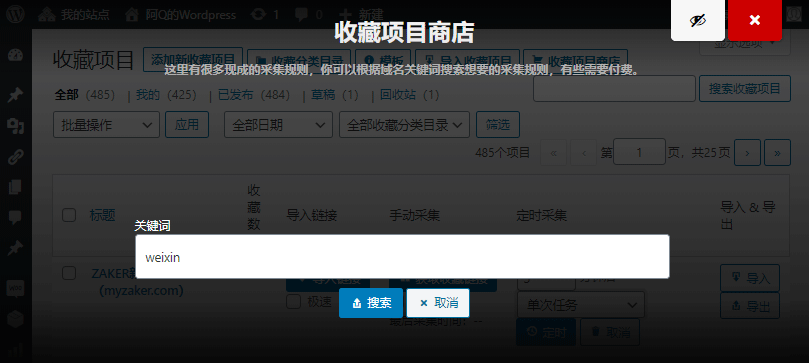Viewport: 809px width, 363px height.
Task: Click the updates icon showing 1
Action: pos(264,14)
